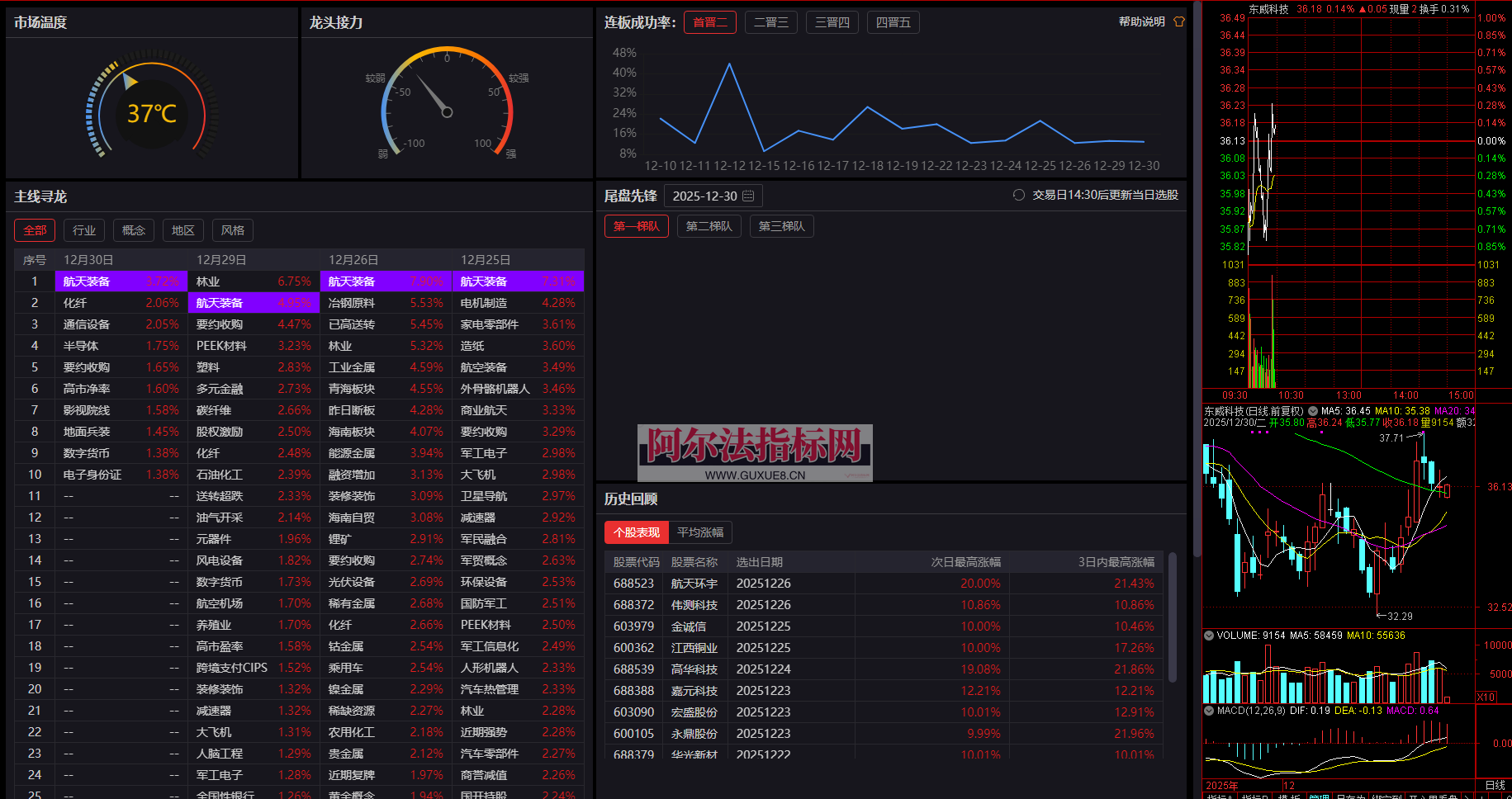Image resolution: width=1512 pixels, height=799 pixels.
Task: Open the 帮助说明 help link
Action: coord(1141,21)
